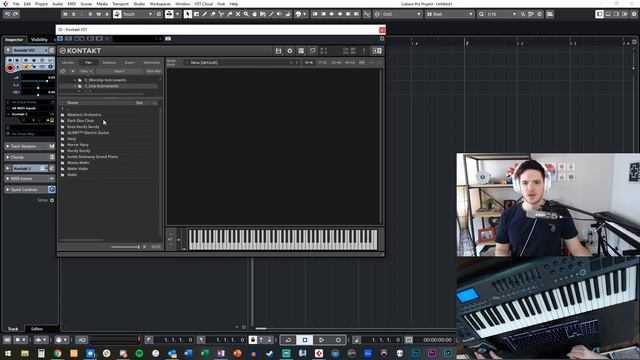Screen dimensions: 640x360
Task: Open the Inside Steinway Grand Piano folder
Action: pos(93,157)
